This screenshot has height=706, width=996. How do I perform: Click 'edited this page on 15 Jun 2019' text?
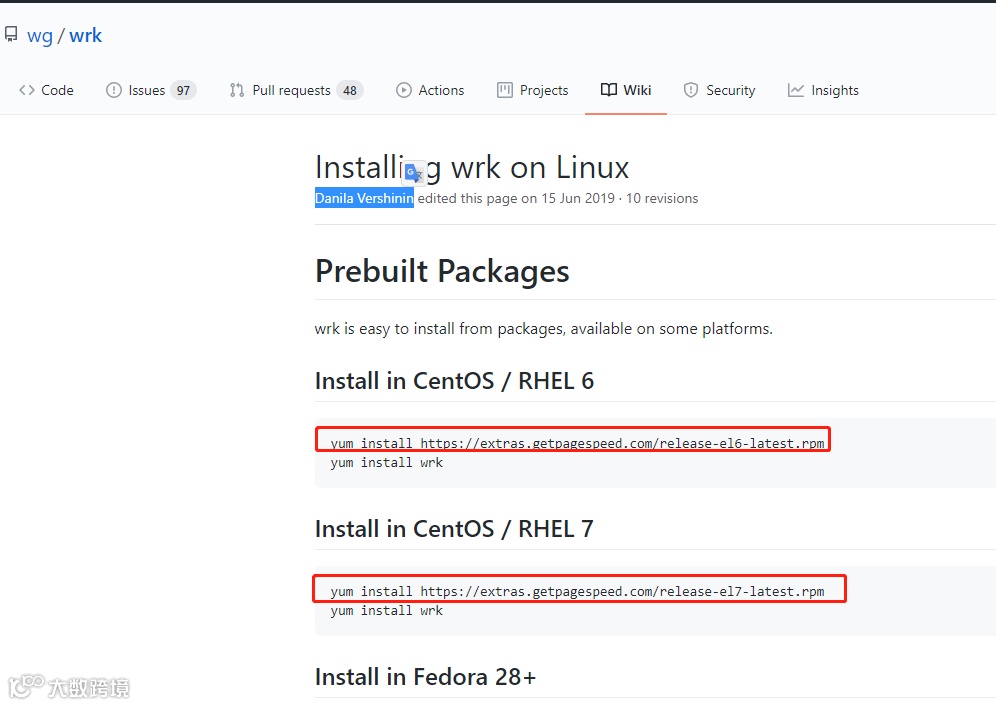[x=516, y=198]
